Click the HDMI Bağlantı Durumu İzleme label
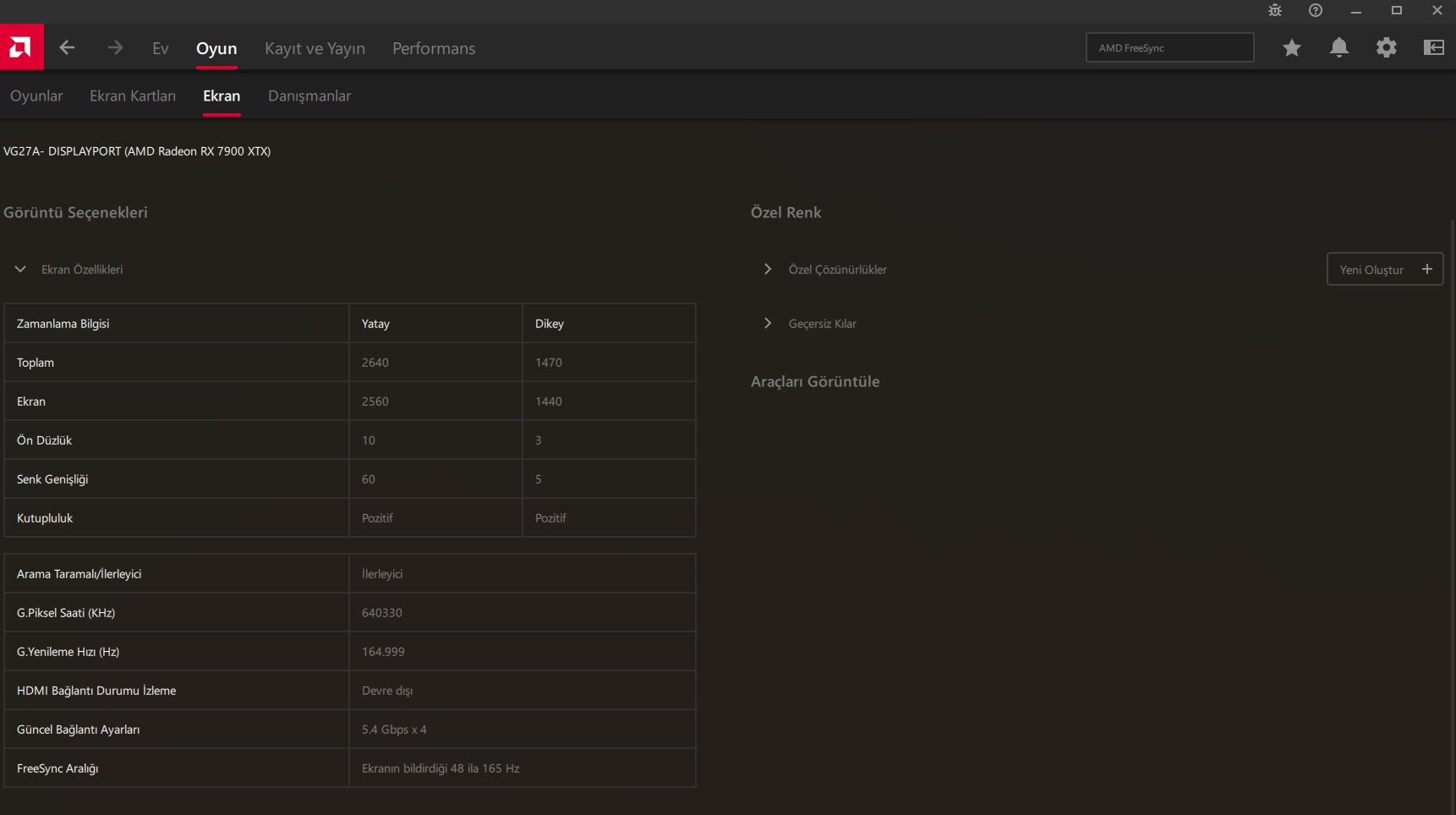Viewport: 1456px width, 815px height. 96,691
